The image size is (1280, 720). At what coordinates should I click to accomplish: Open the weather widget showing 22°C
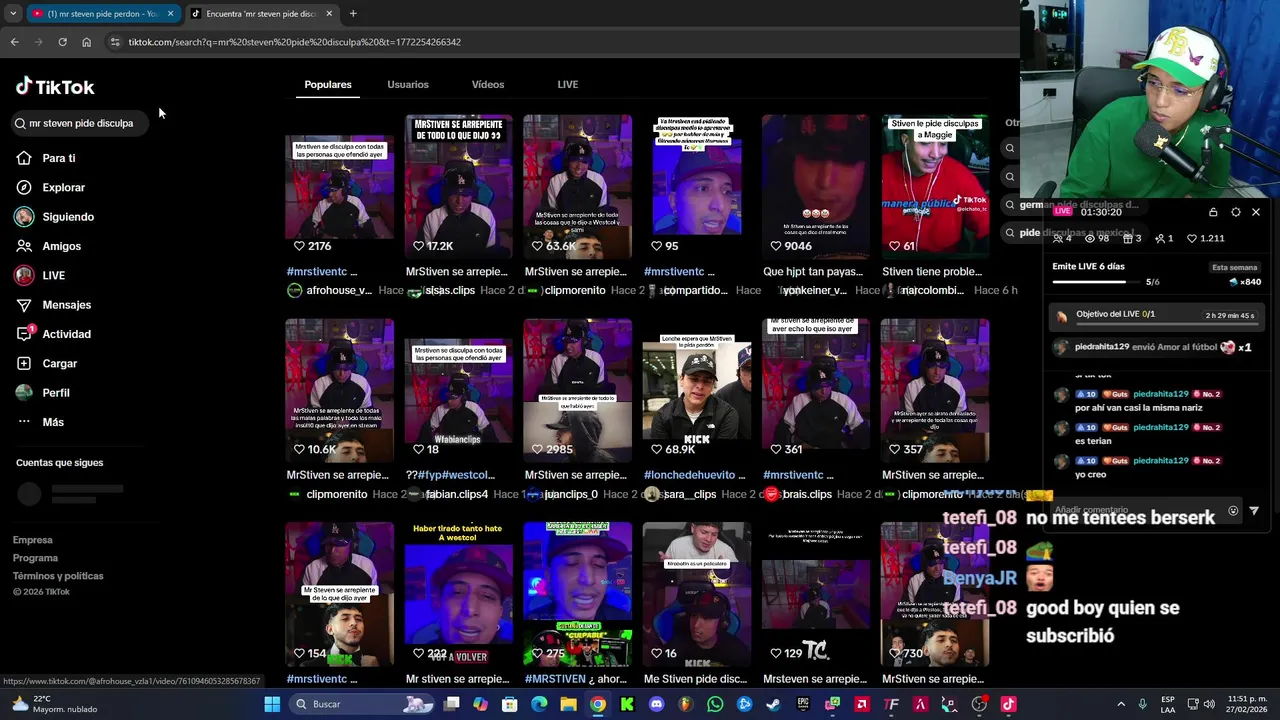[x=55, y=704]
